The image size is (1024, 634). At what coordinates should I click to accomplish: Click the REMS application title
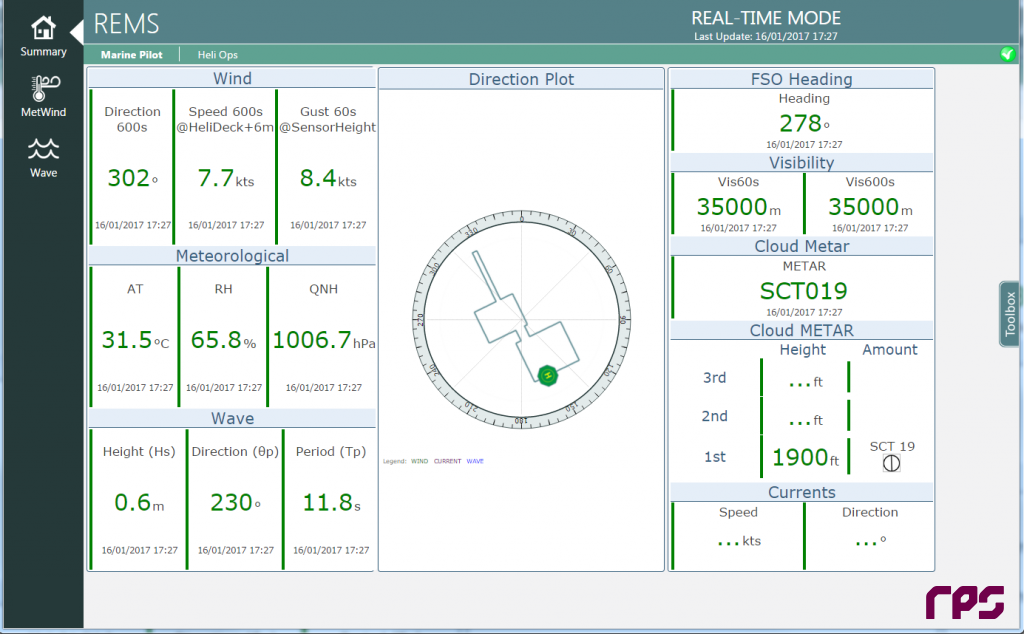point(127,24)
